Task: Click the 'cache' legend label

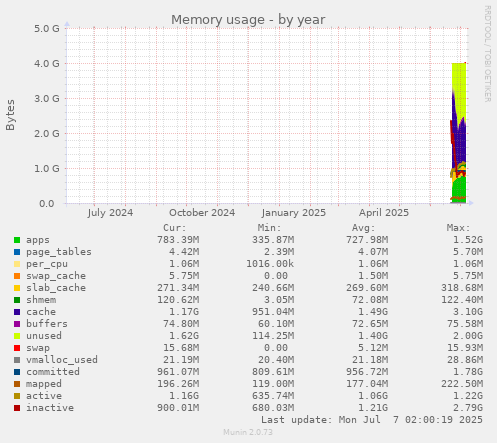Action: pyautogui.click(x=41, y=312)
